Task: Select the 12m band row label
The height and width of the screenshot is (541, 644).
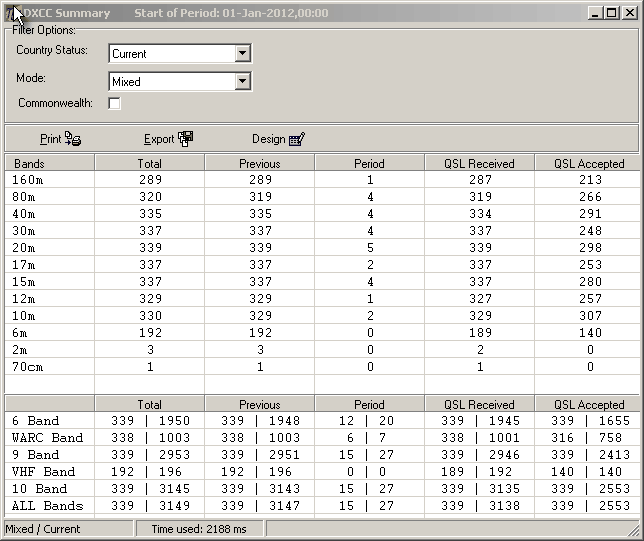Action: pyautogui.click(x=23, y=299)
